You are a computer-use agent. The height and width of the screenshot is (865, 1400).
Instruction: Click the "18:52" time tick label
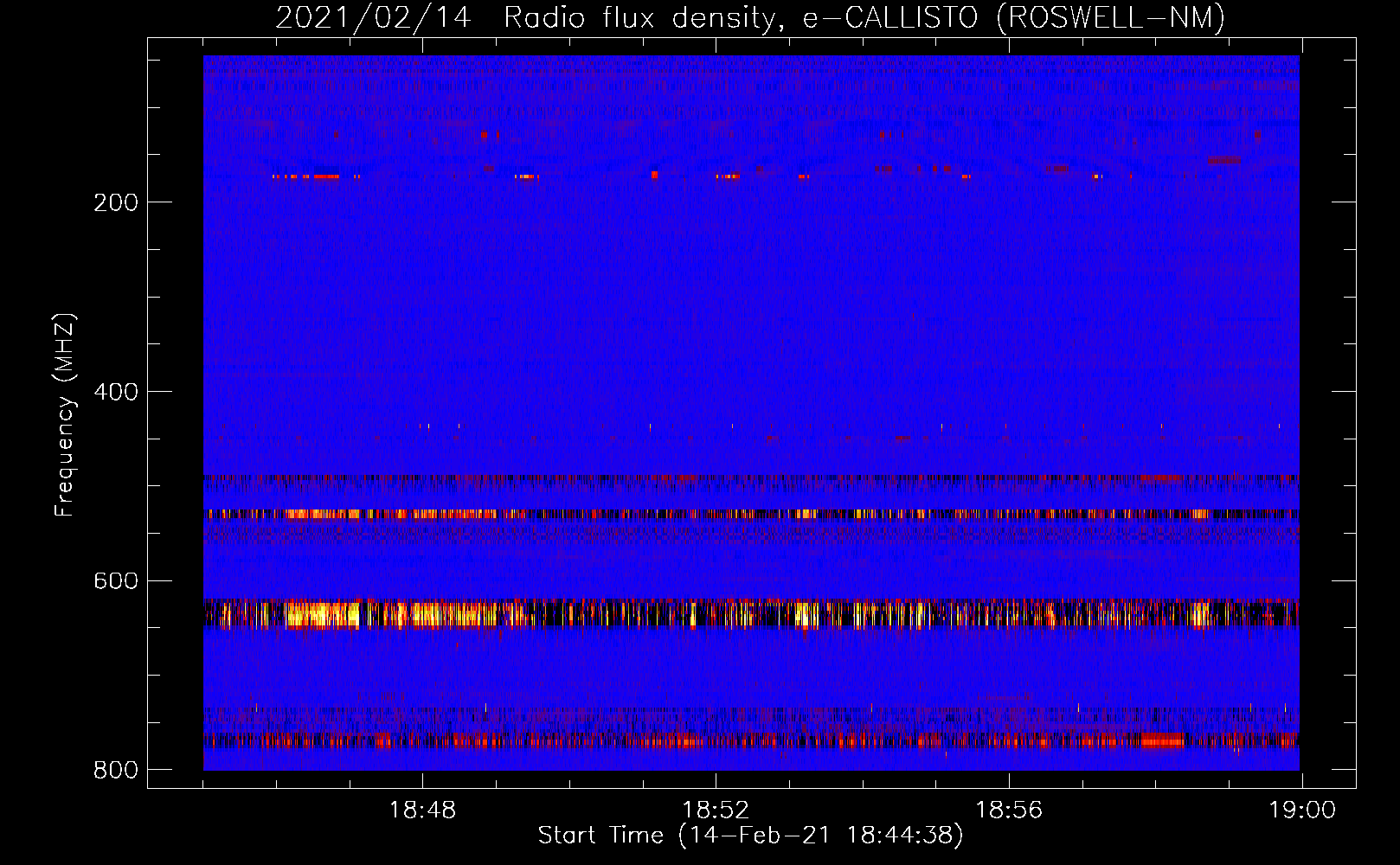click(716, 810)
